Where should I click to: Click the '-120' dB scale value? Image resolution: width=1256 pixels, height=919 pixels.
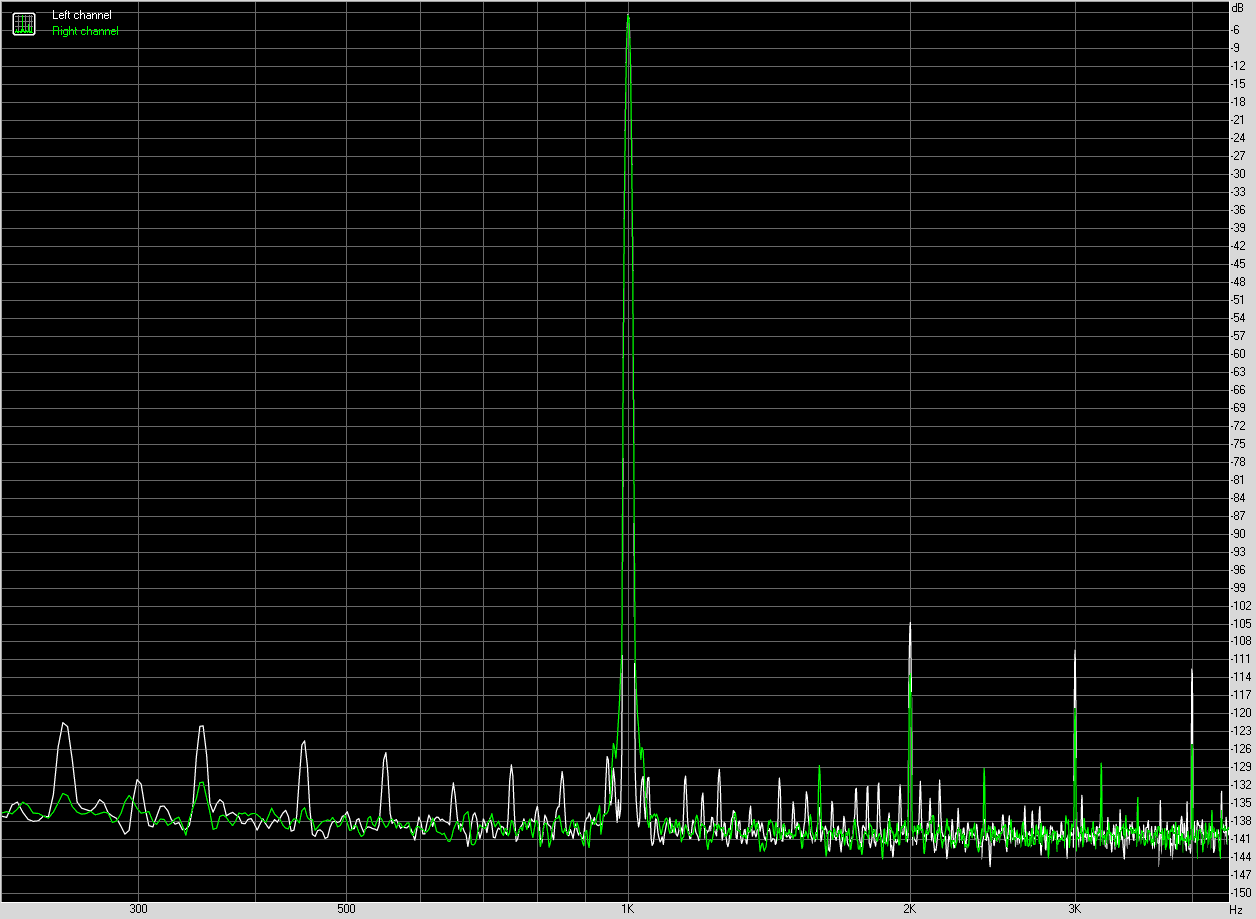click(1241, 712)
